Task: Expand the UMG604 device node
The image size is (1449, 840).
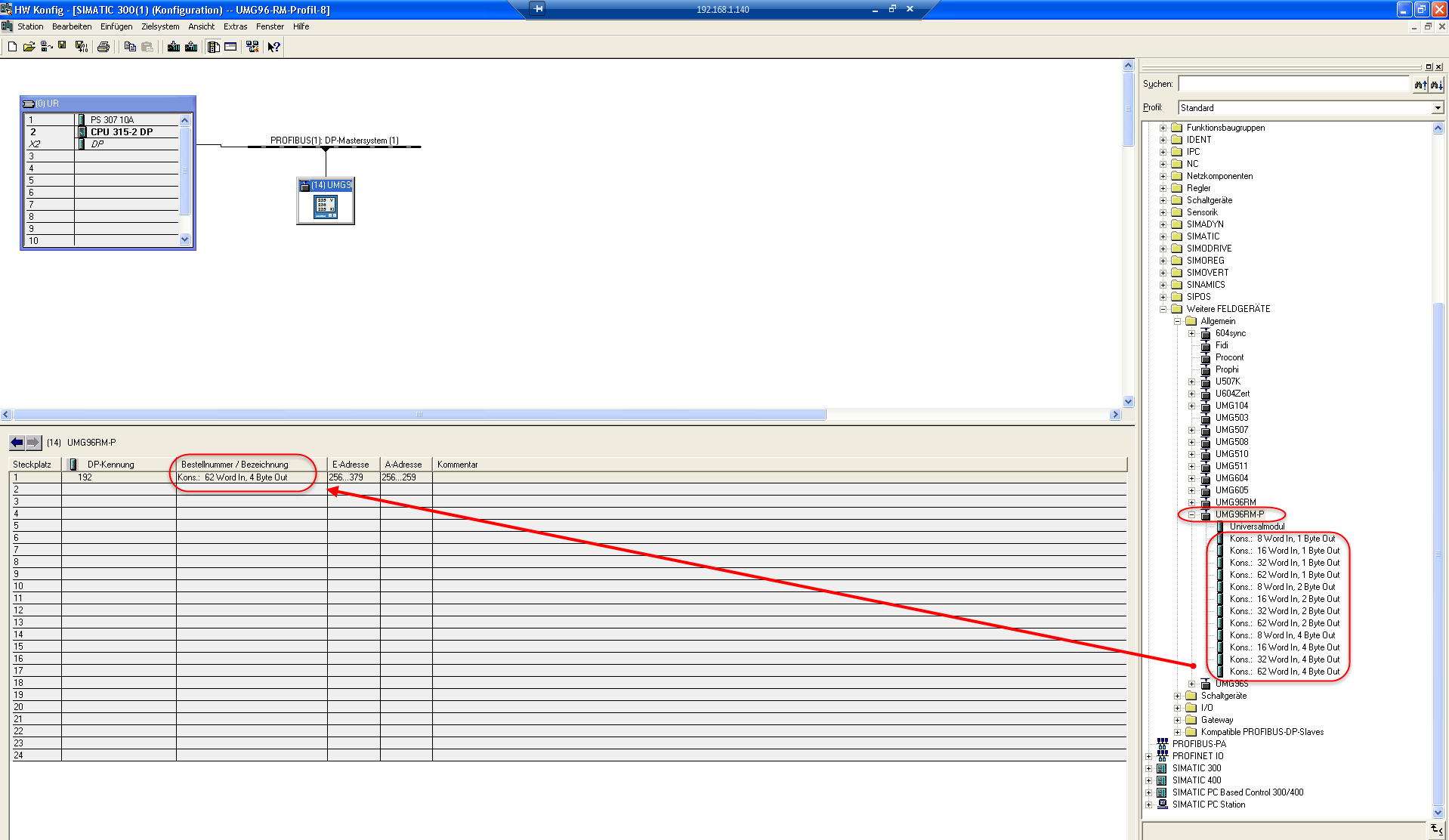Action: point(1191,478)
